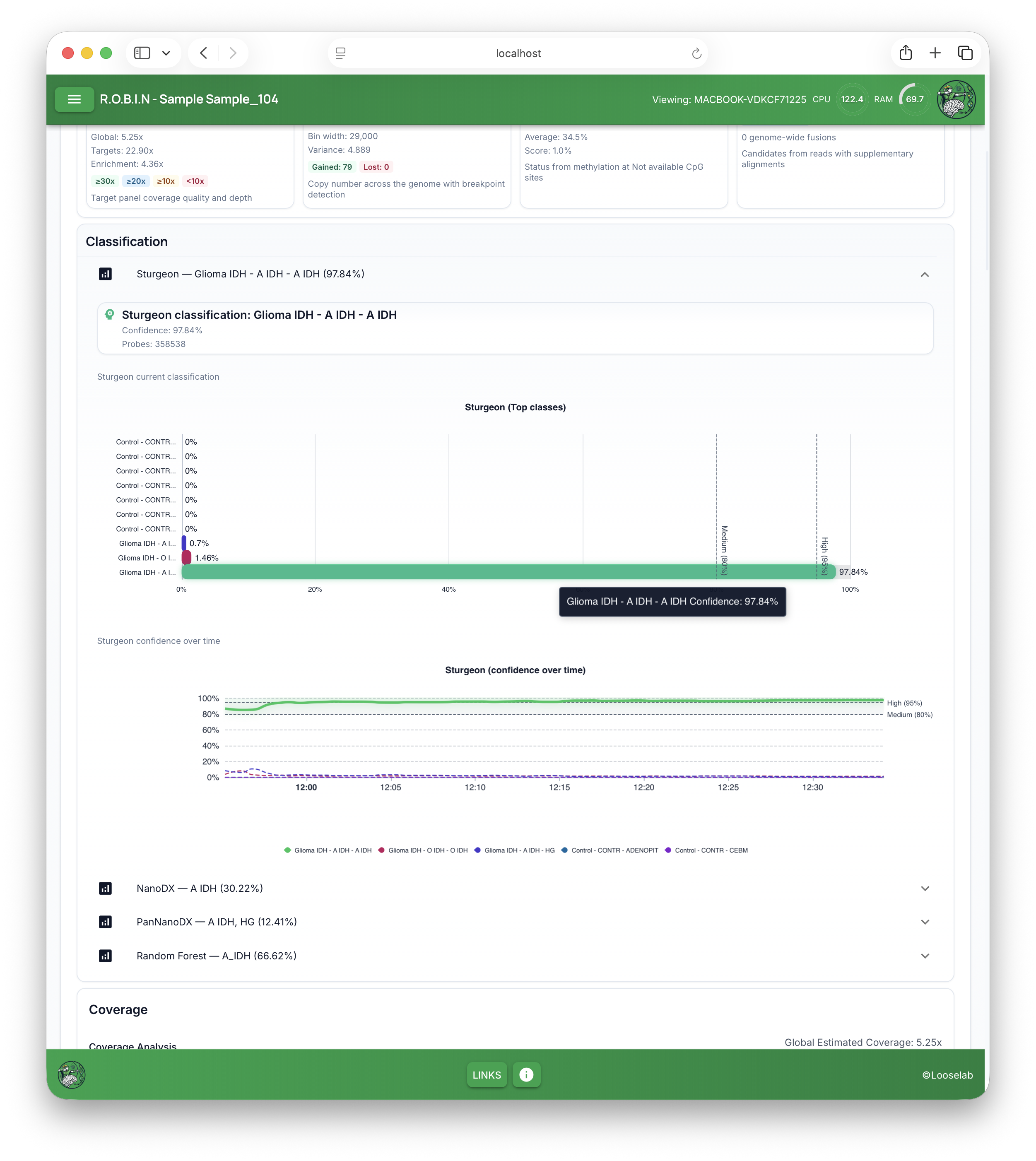
Task: Go back using the browser back arrow
Action: pyautogui.click(x=204, y=53)
